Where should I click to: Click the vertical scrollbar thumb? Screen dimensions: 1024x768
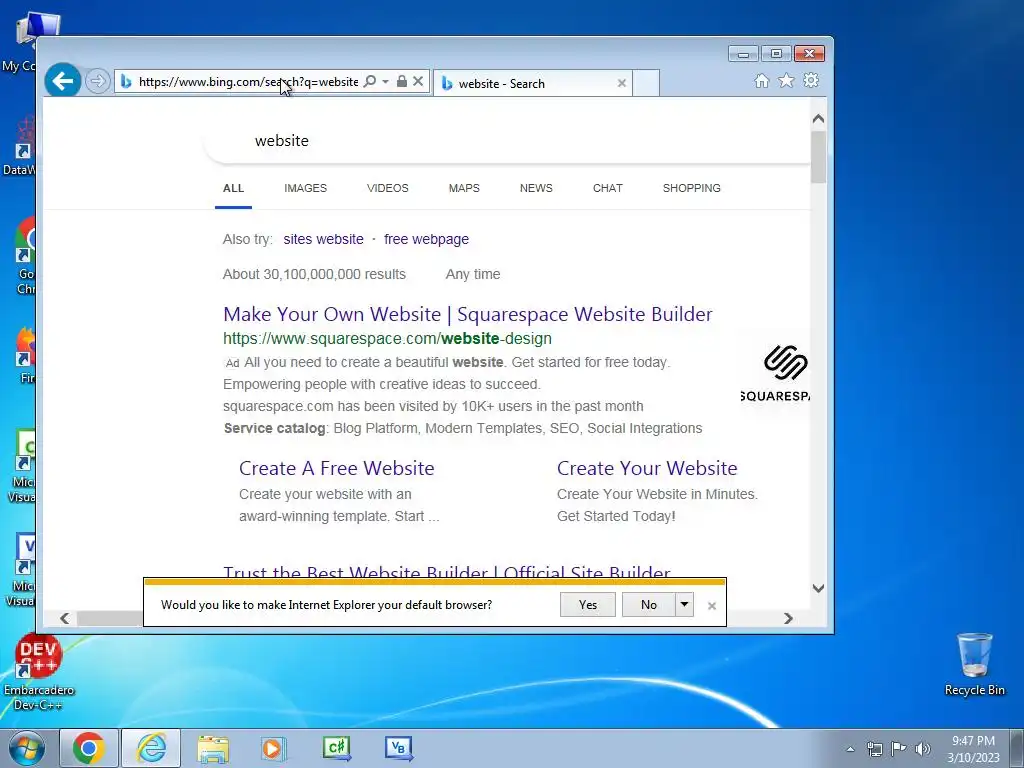(818, 157)
